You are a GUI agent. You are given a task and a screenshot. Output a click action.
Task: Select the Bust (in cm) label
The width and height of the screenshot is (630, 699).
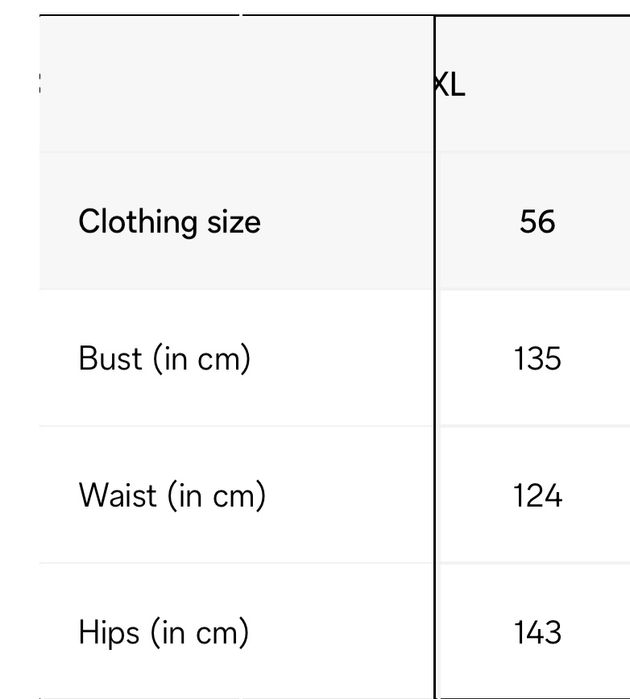pyautogui.click(x=164, y=358)
